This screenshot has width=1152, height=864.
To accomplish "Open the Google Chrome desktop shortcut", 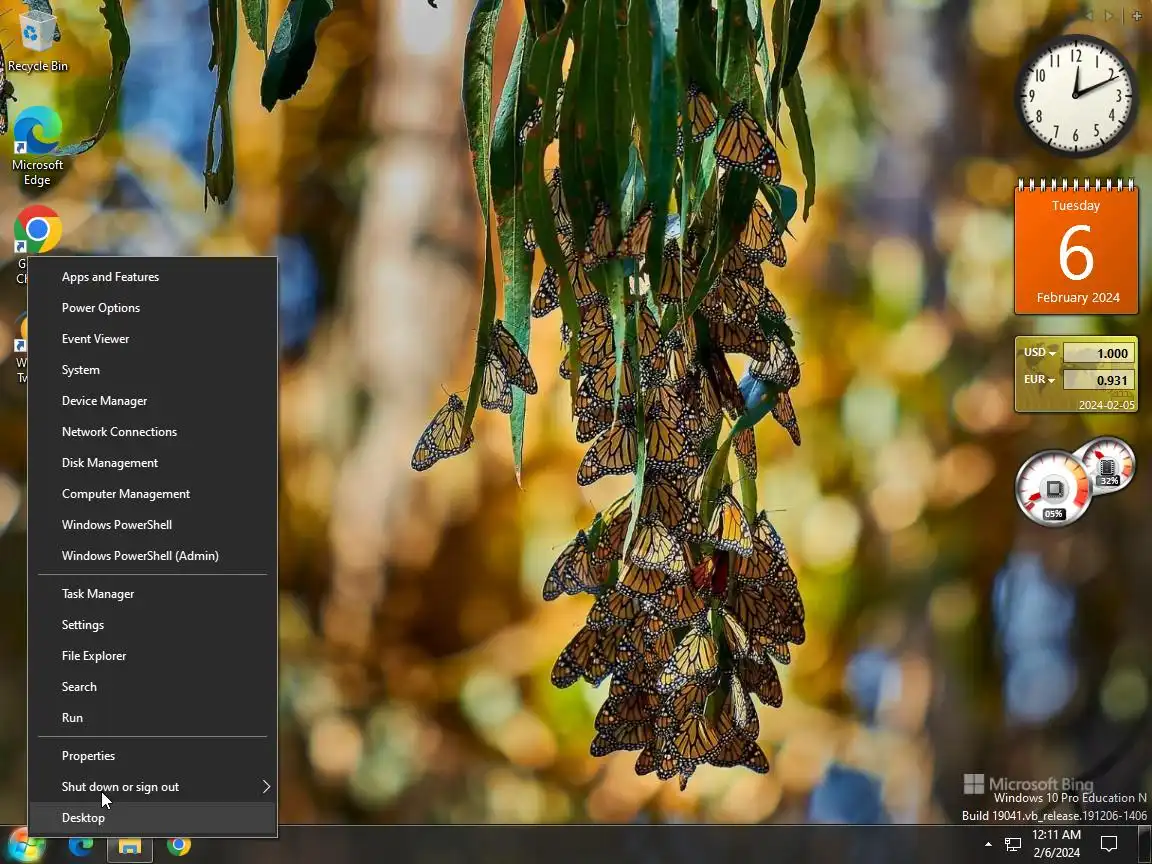I will [37, 229].
